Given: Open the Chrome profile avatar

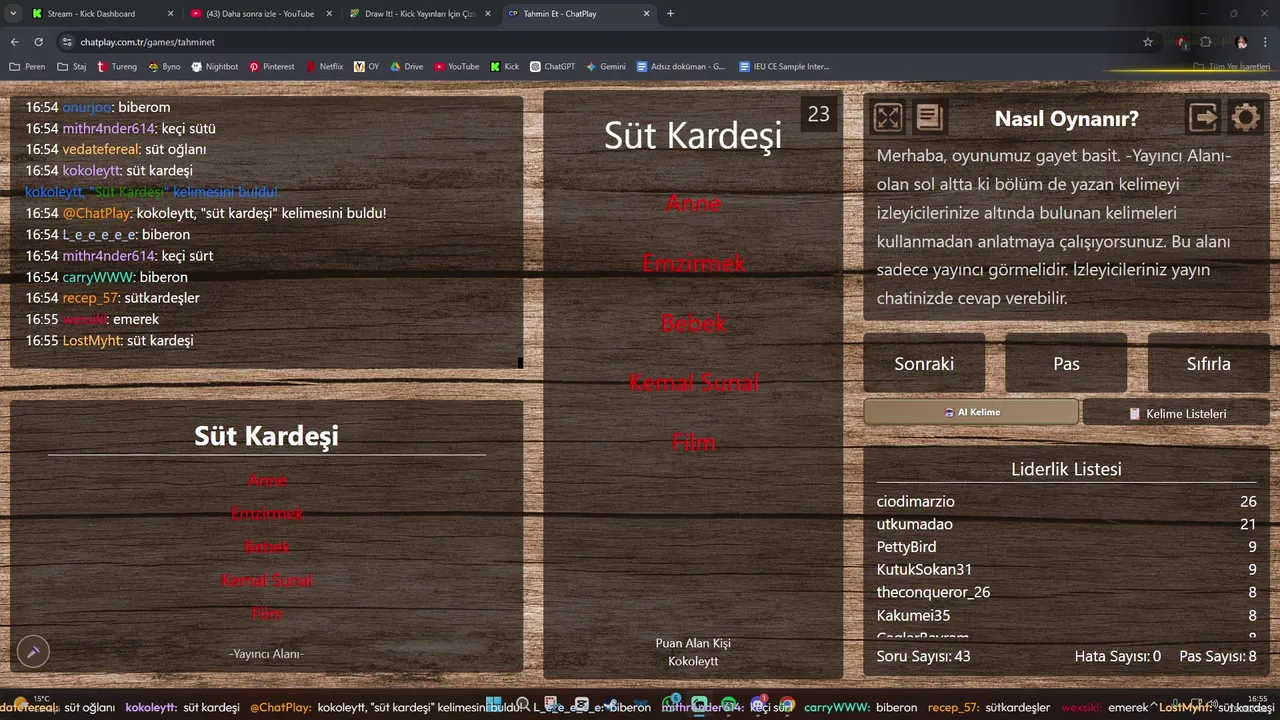Looking at the screenshot, I should point(1241,42).
